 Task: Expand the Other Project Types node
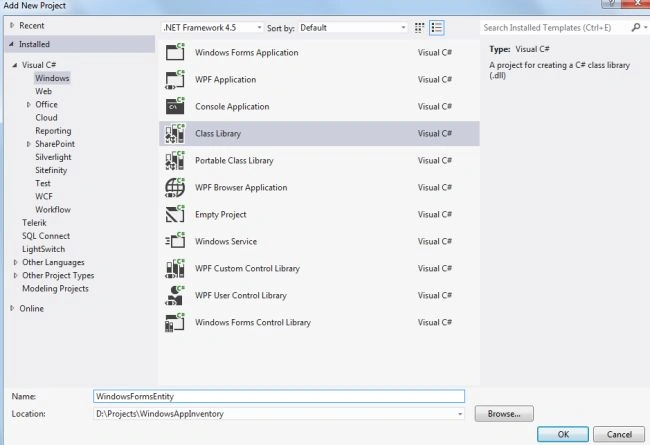16,275
